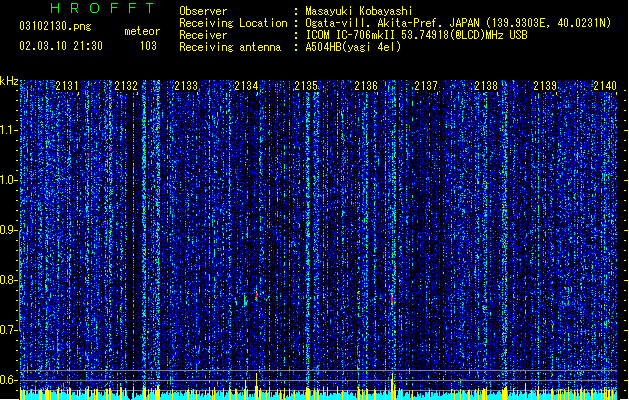The height and width of the screenshot is (400, 629).
Task: Click the 2134 time marker
Action: [246, 86]
